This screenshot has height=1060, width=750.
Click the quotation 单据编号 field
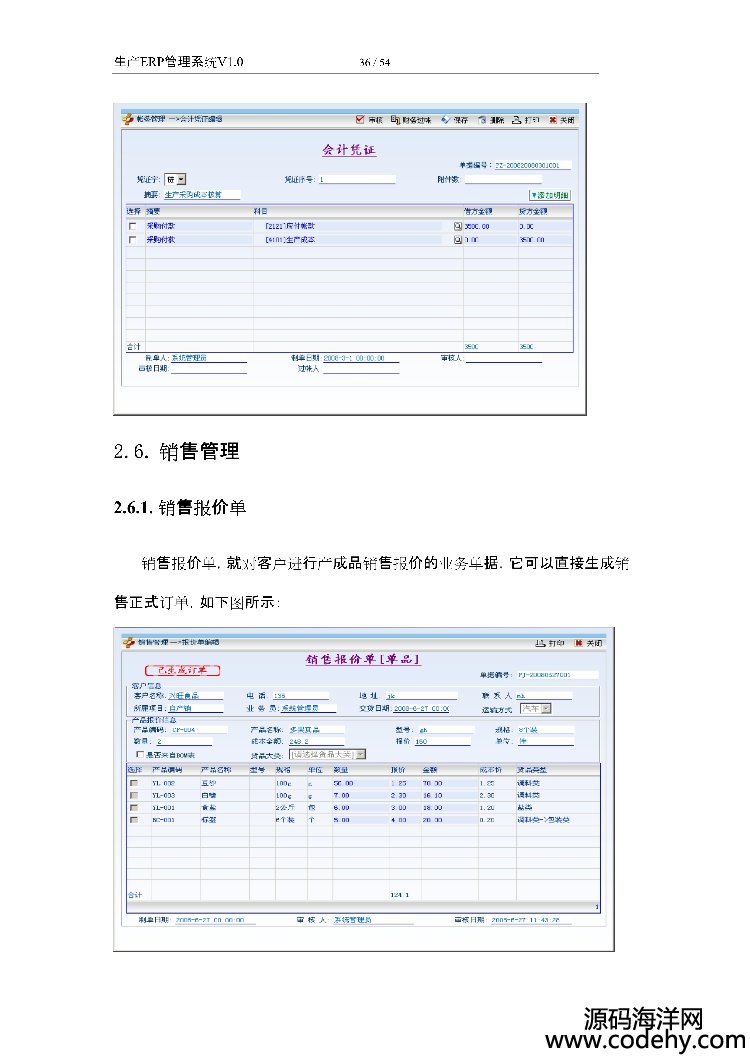pyautogui.click(x=558, y=675)
